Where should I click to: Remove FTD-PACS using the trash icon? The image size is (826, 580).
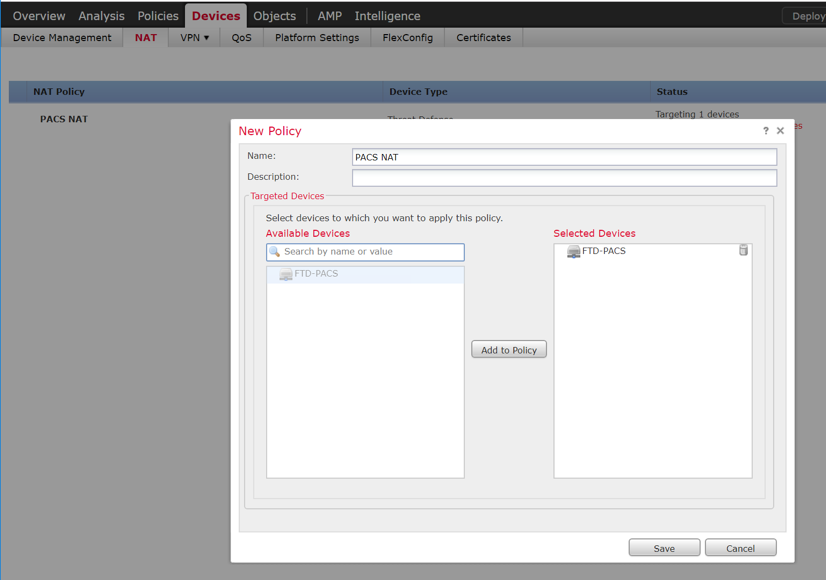(743, 250)
